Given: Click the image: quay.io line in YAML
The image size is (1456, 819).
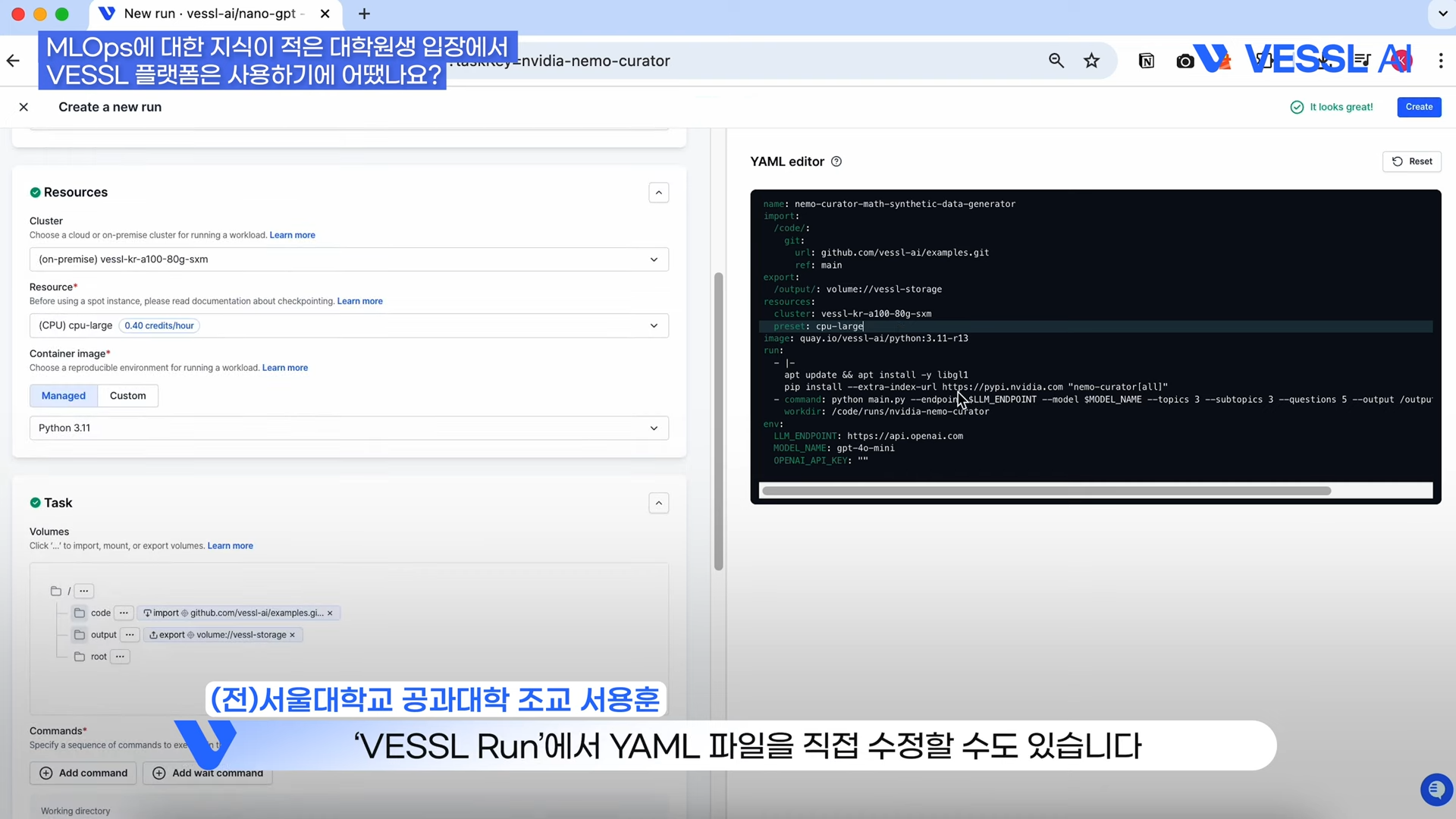Looking at the screenshot, I should point(865,338).
